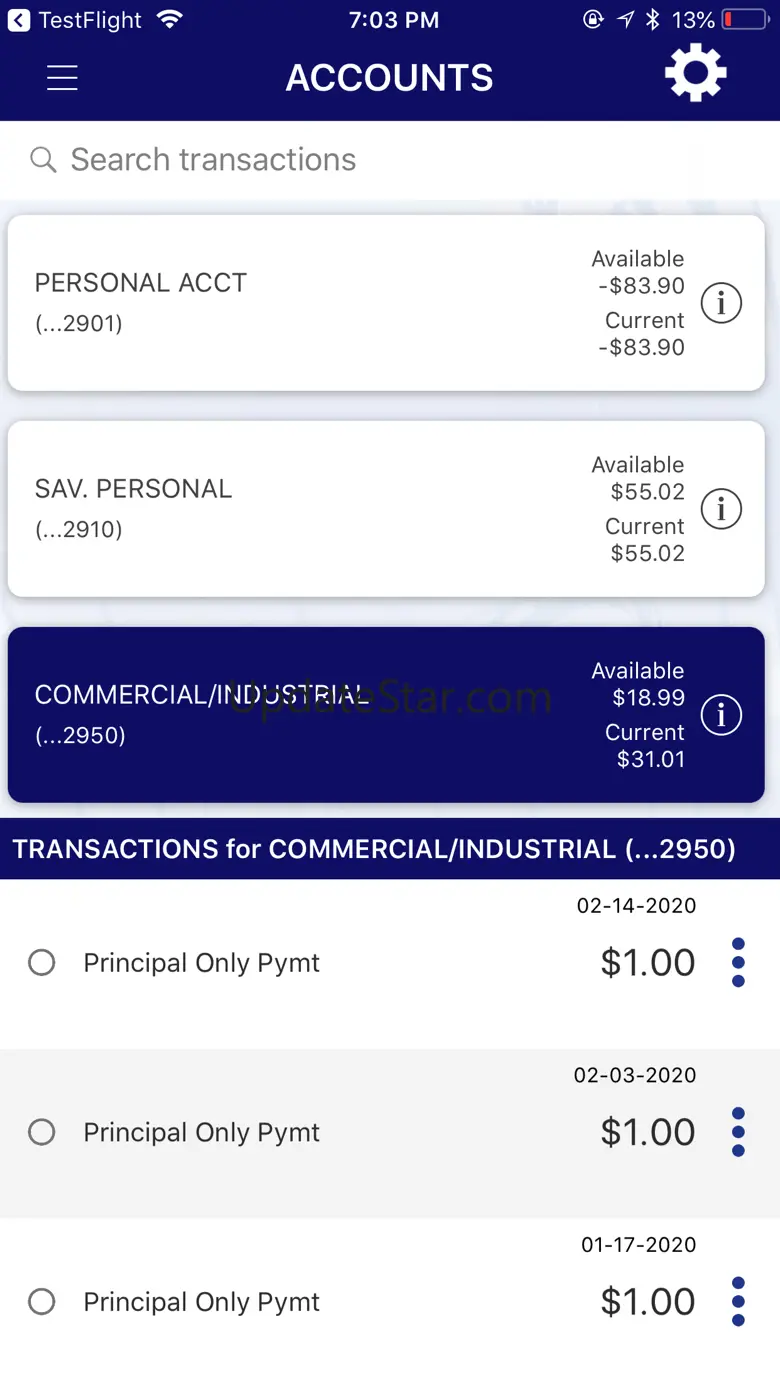Return to TestFlight via back arrow
Viewport: 780px width, 1387px height.
tap(18, 20)
